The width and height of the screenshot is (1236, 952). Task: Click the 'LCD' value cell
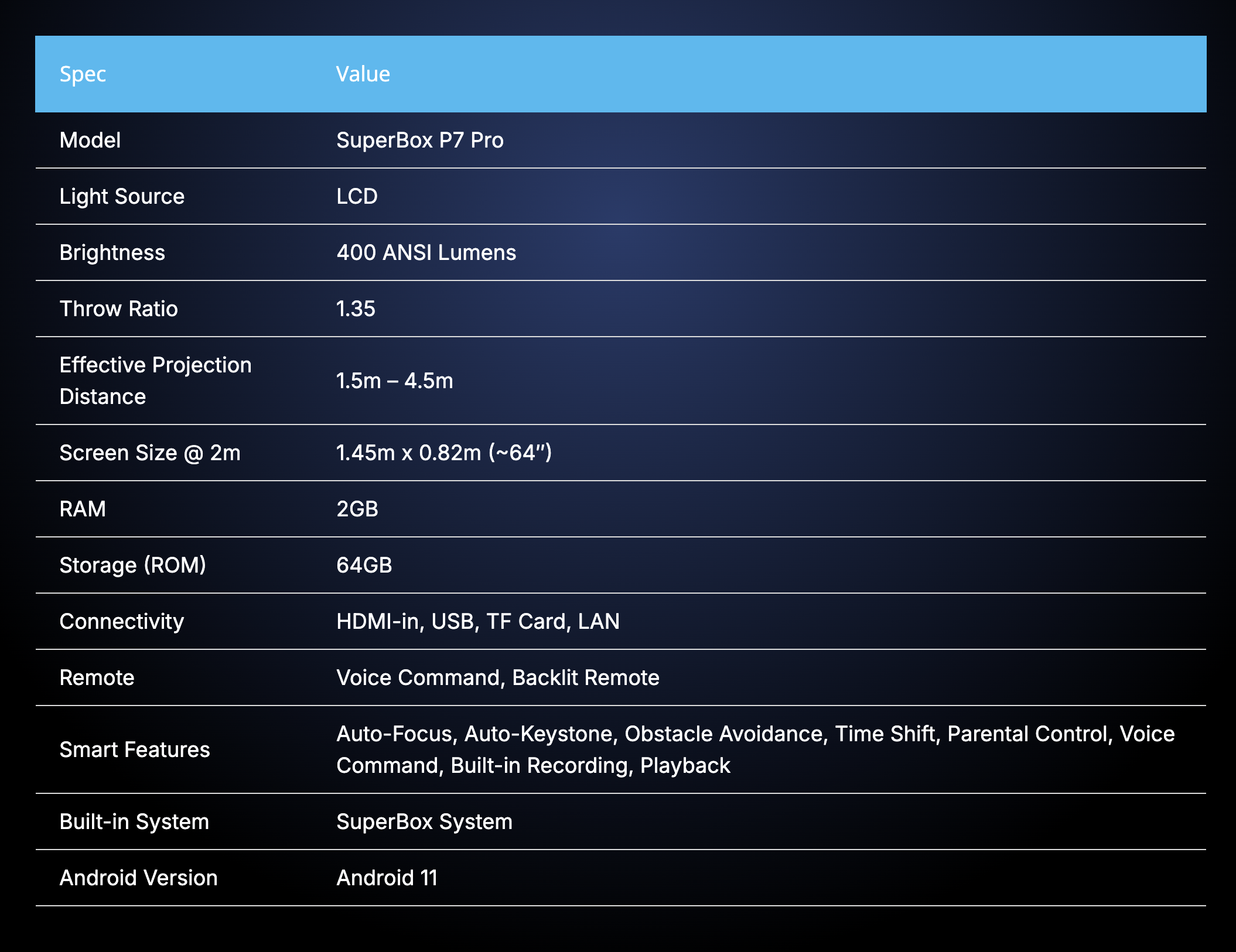(357, 197)
